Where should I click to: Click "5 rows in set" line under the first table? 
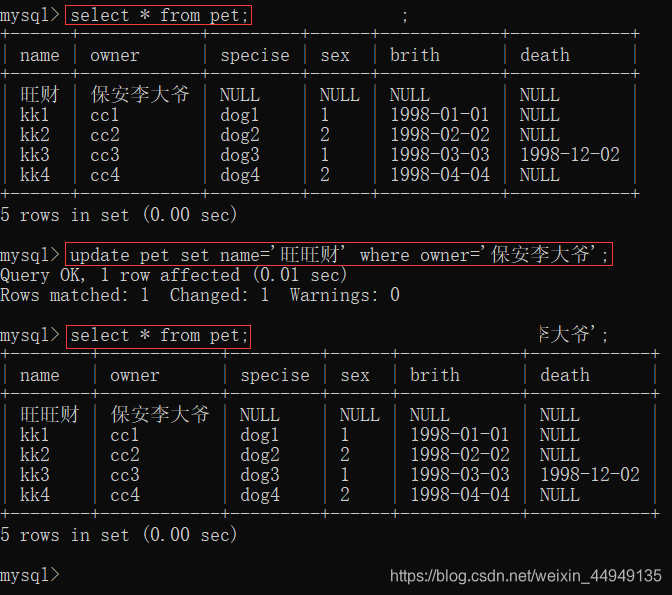coord(118,215)
